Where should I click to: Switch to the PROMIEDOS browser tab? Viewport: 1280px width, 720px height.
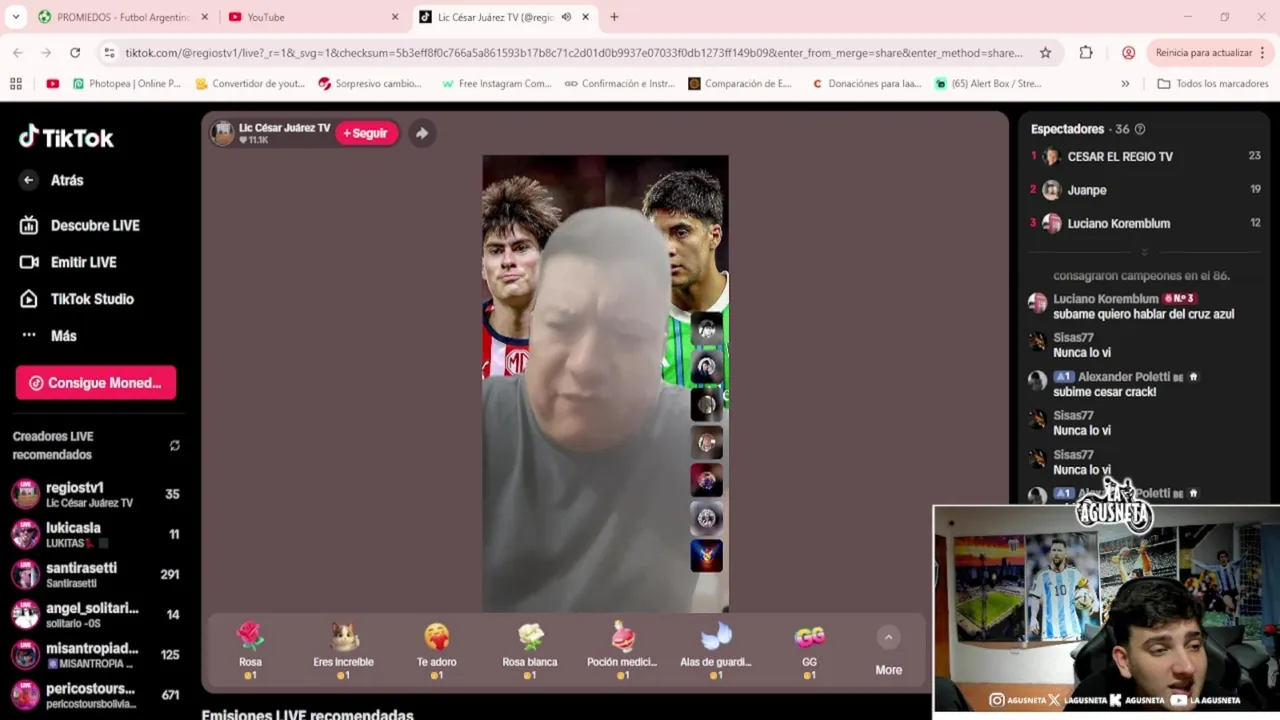(123, 17)
